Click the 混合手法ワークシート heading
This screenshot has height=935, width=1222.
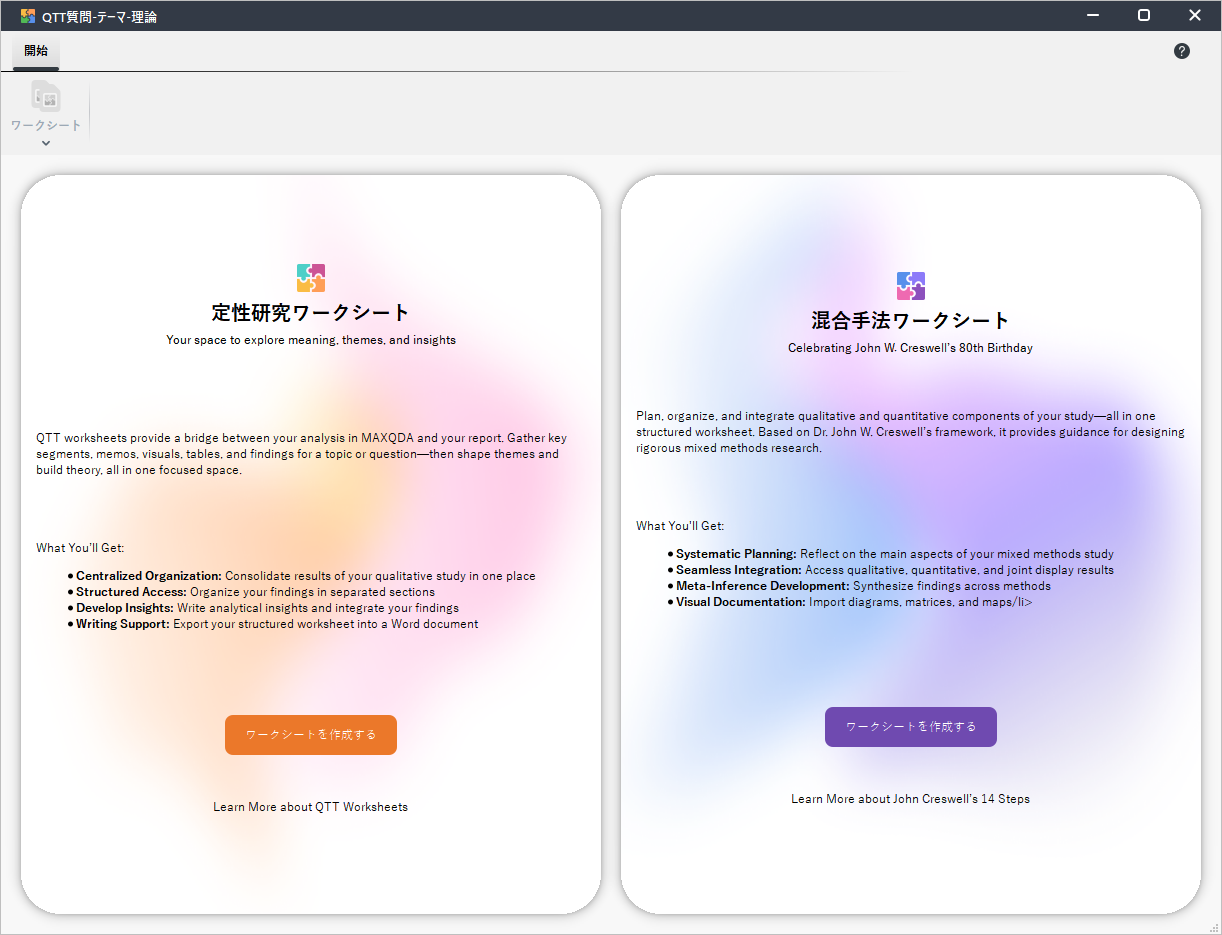tap(910, 321)
